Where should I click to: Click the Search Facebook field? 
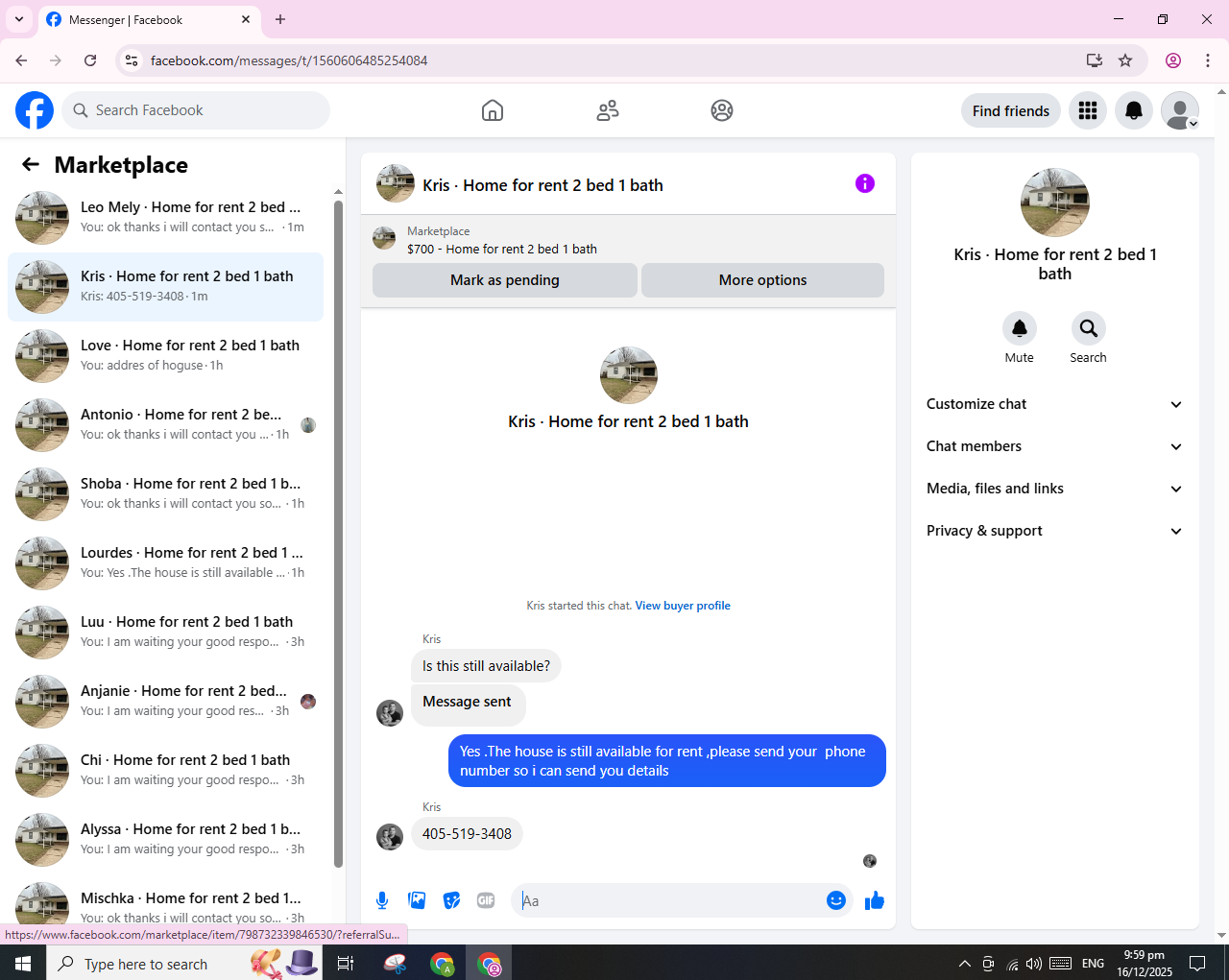196,110
